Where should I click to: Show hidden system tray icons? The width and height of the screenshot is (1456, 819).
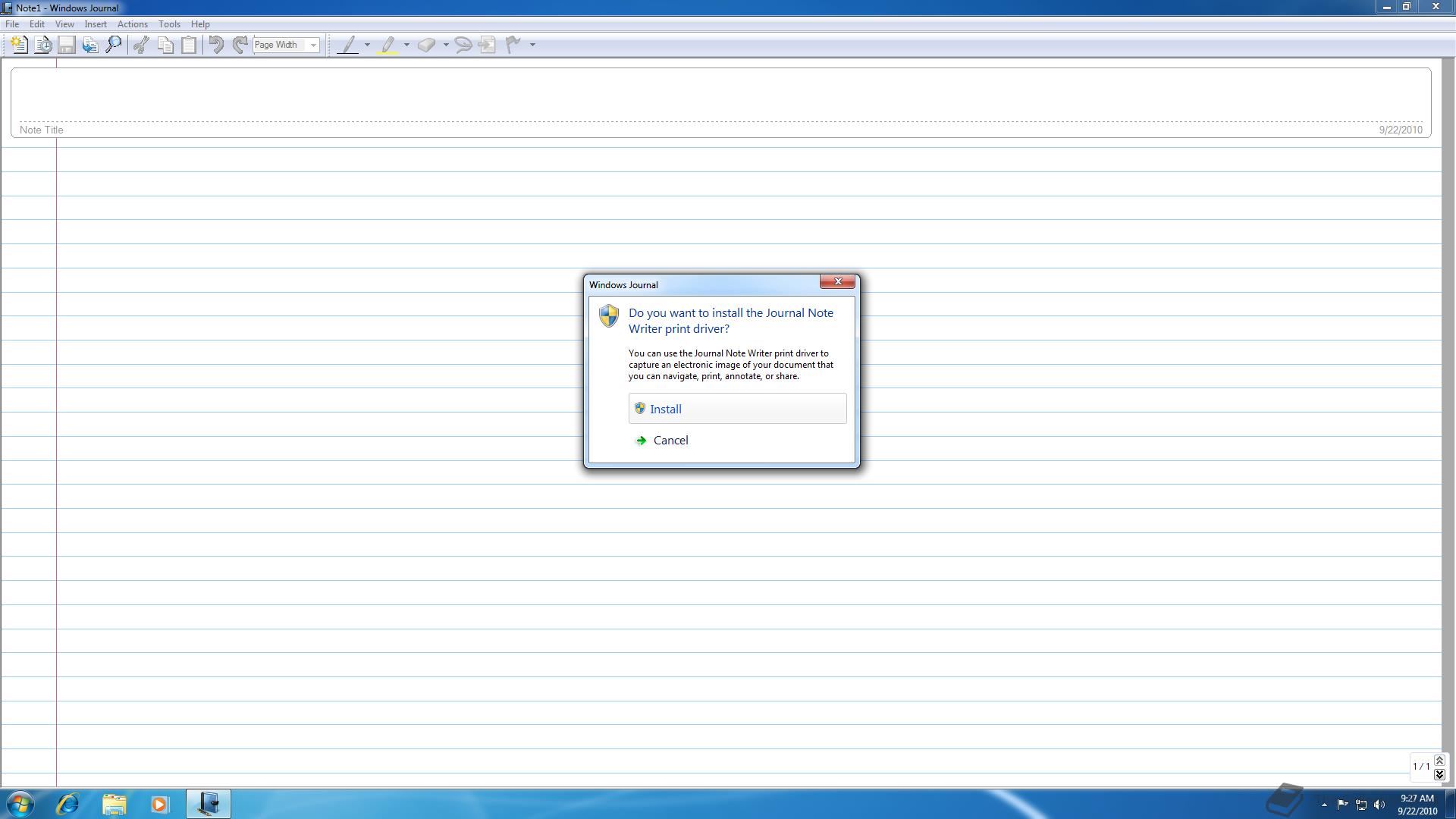click(1324, 805)
